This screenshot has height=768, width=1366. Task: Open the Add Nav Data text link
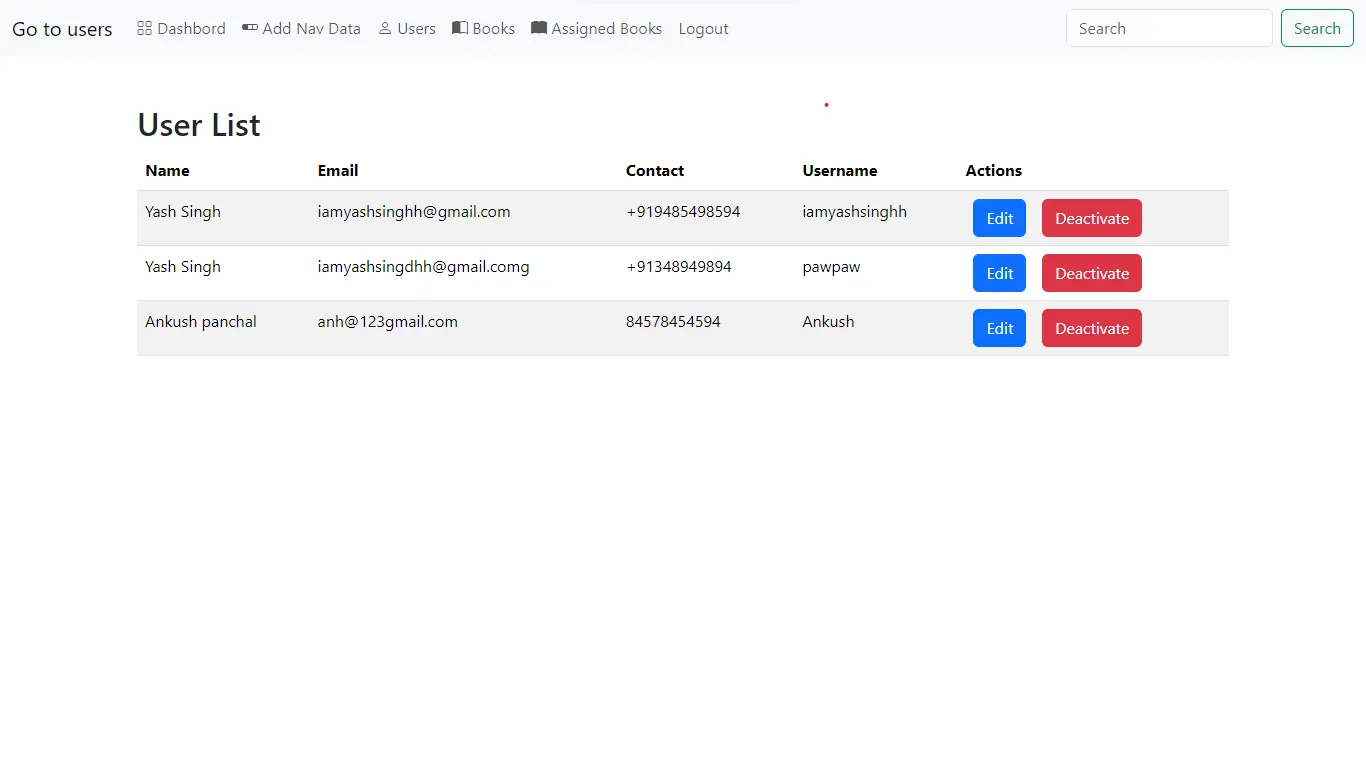(x=311, y=29)
